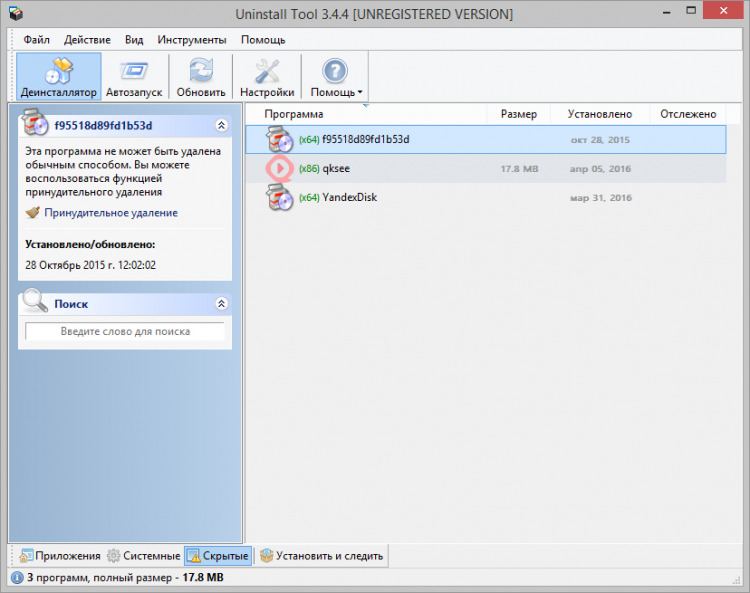
Task: Click the icon of f95518d89fd1b53d entry
Action: pos(279,140)
